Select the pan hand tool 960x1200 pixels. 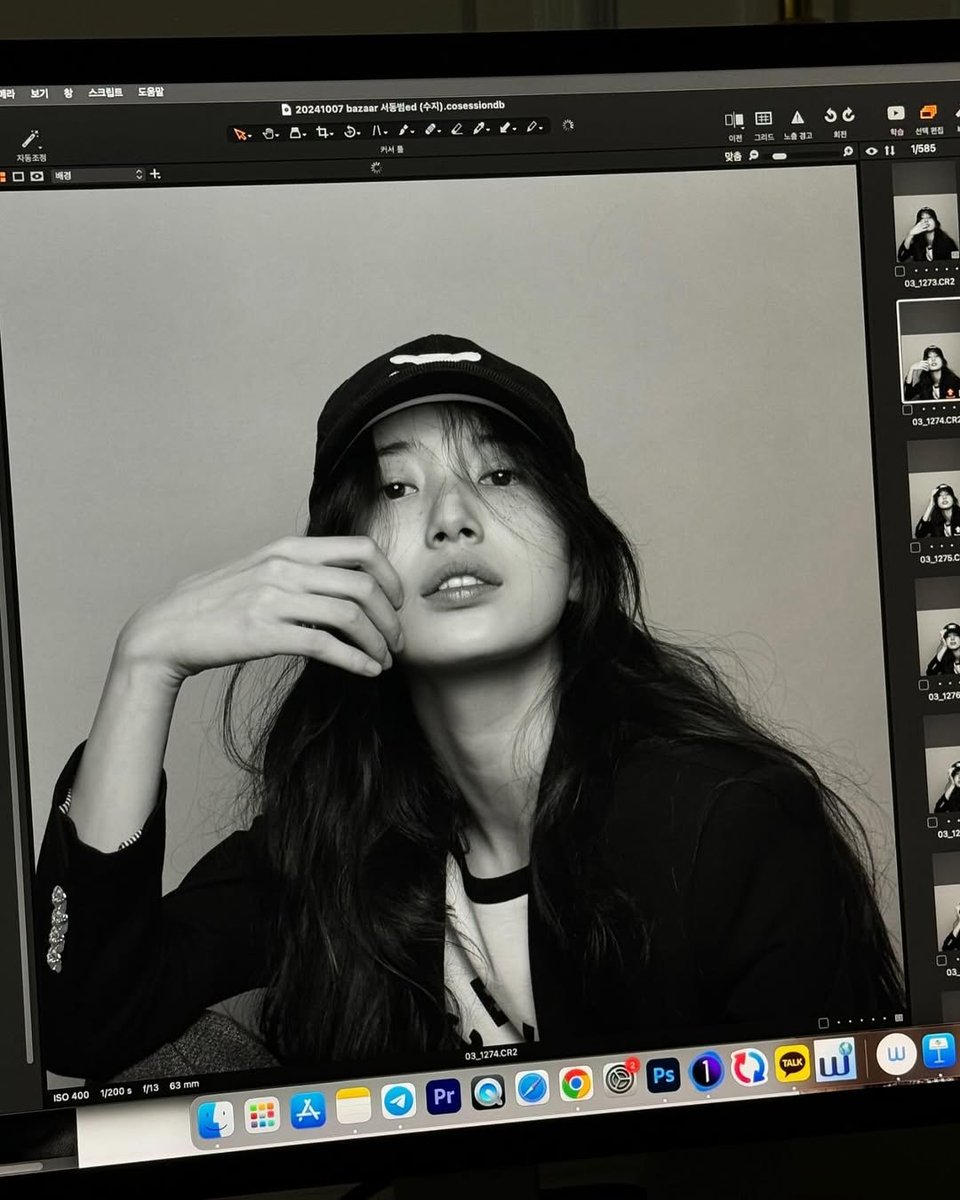(x=270, y=132)
